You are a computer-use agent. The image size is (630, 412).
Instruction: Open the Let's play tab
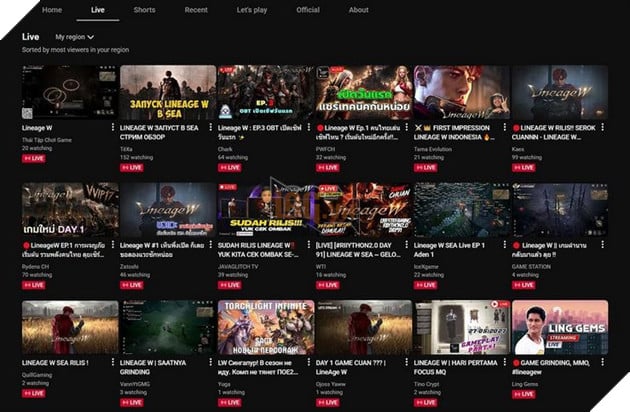click(252, 10)
